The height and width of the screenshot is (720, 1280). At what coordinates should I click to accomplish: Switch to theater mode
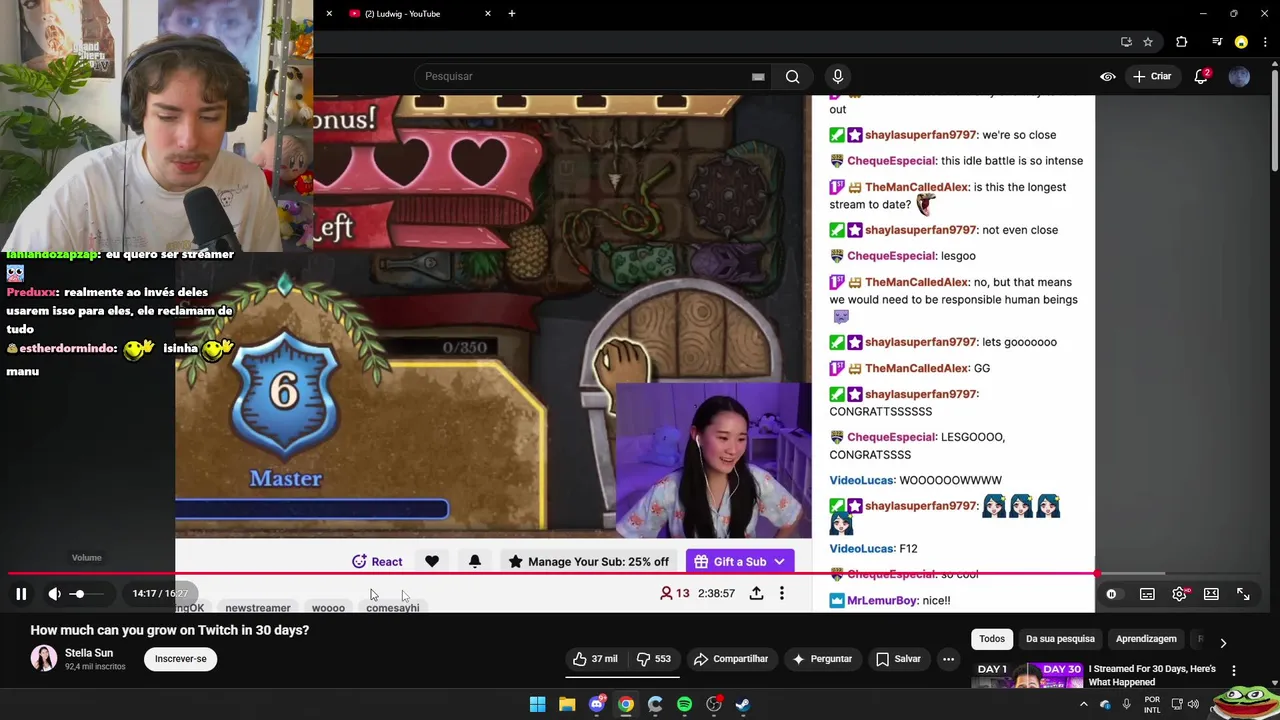1211,594
